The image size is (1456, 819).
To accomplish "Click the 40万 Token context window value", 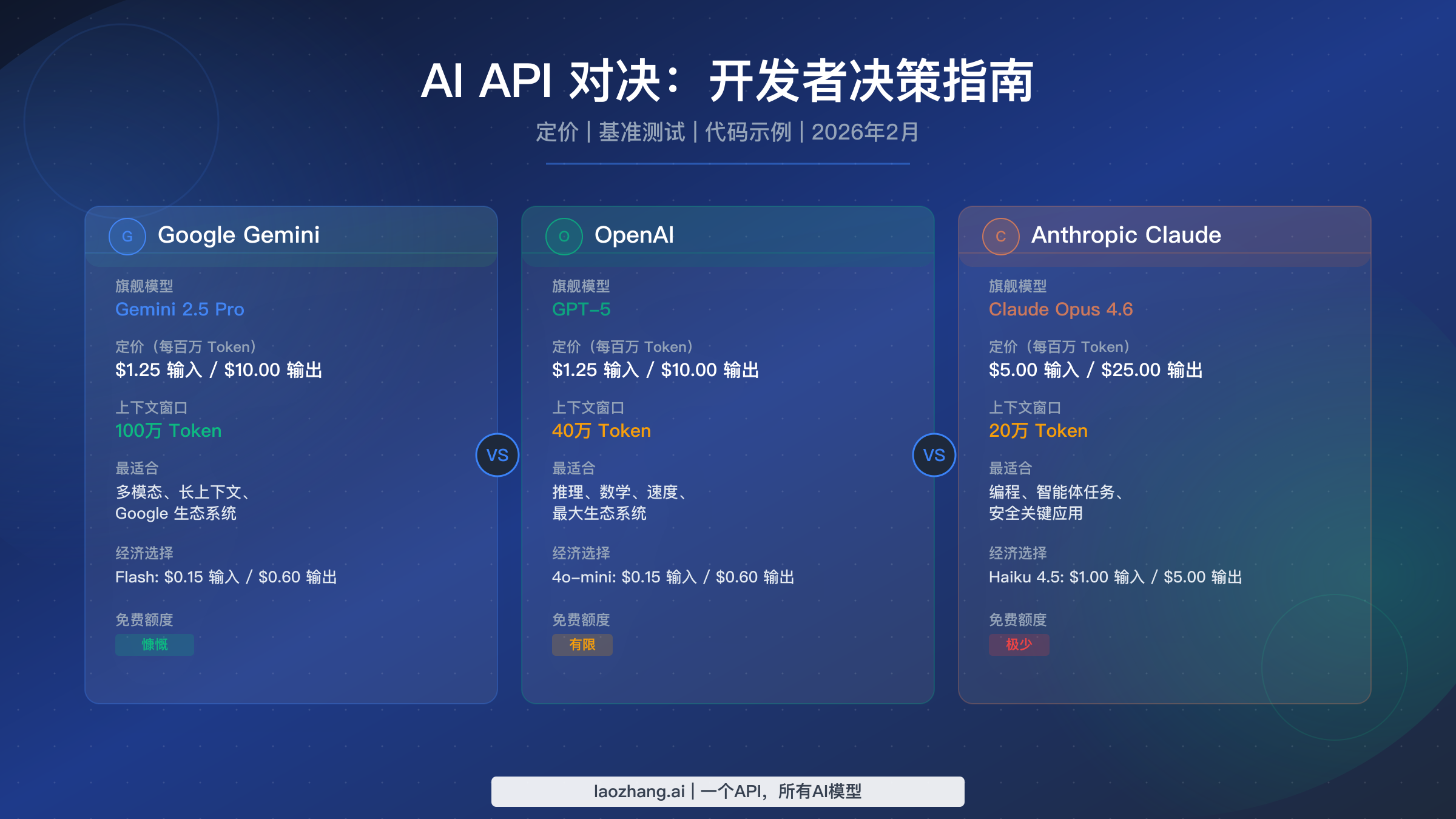I will coord(601,431).
